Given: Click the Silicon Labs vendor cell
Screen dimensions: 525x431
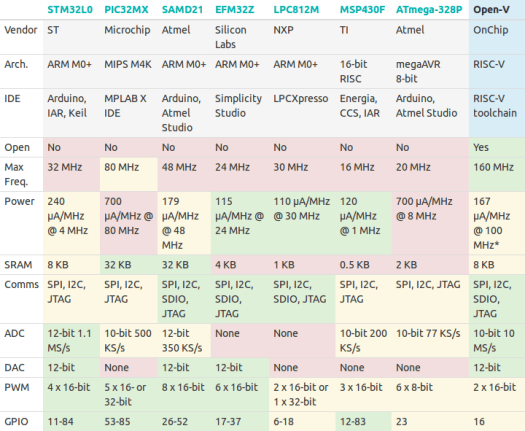Looking at the screenshot, I should (240, 37).
